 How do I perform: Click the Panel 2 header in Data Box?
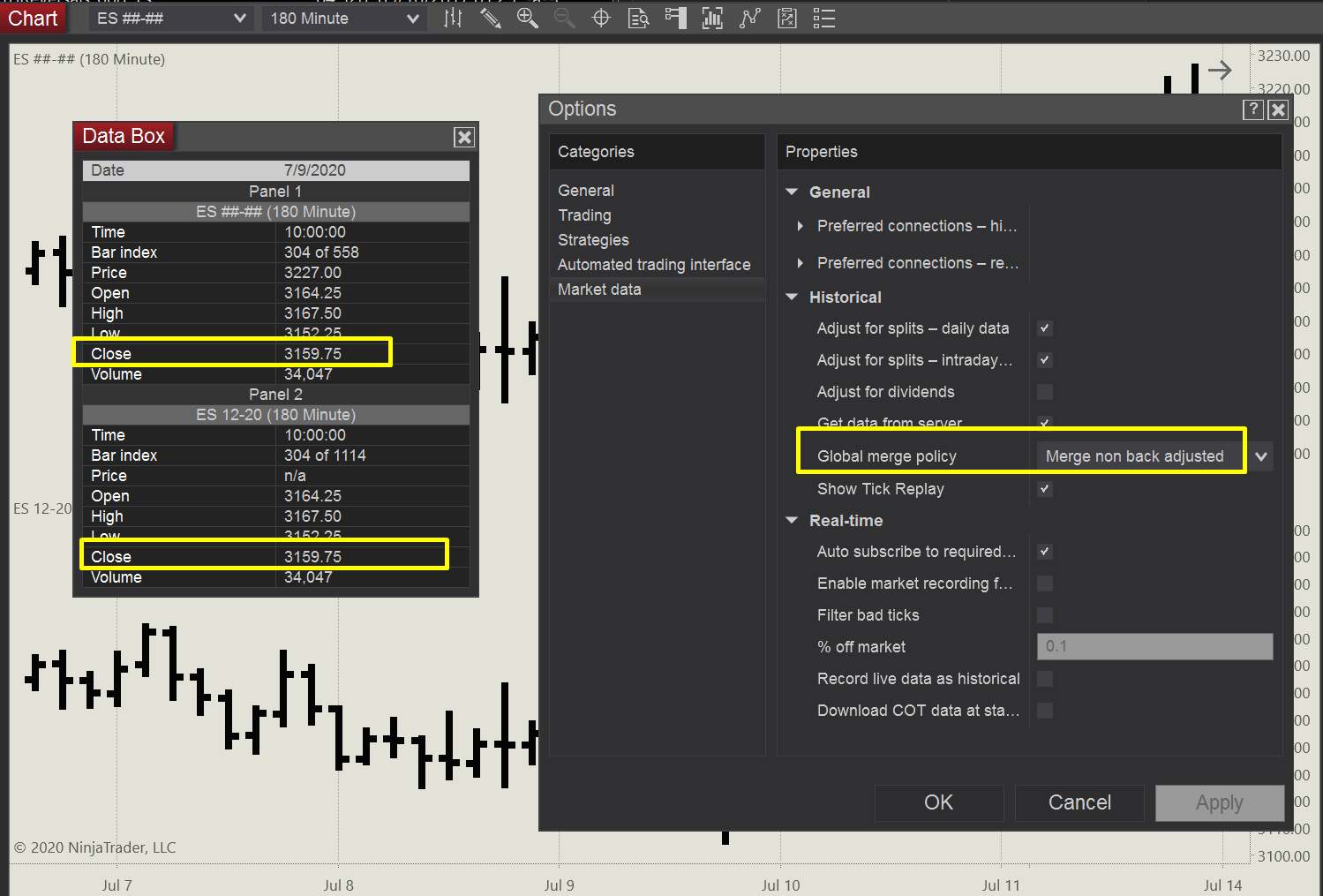(x=275, y=395)
